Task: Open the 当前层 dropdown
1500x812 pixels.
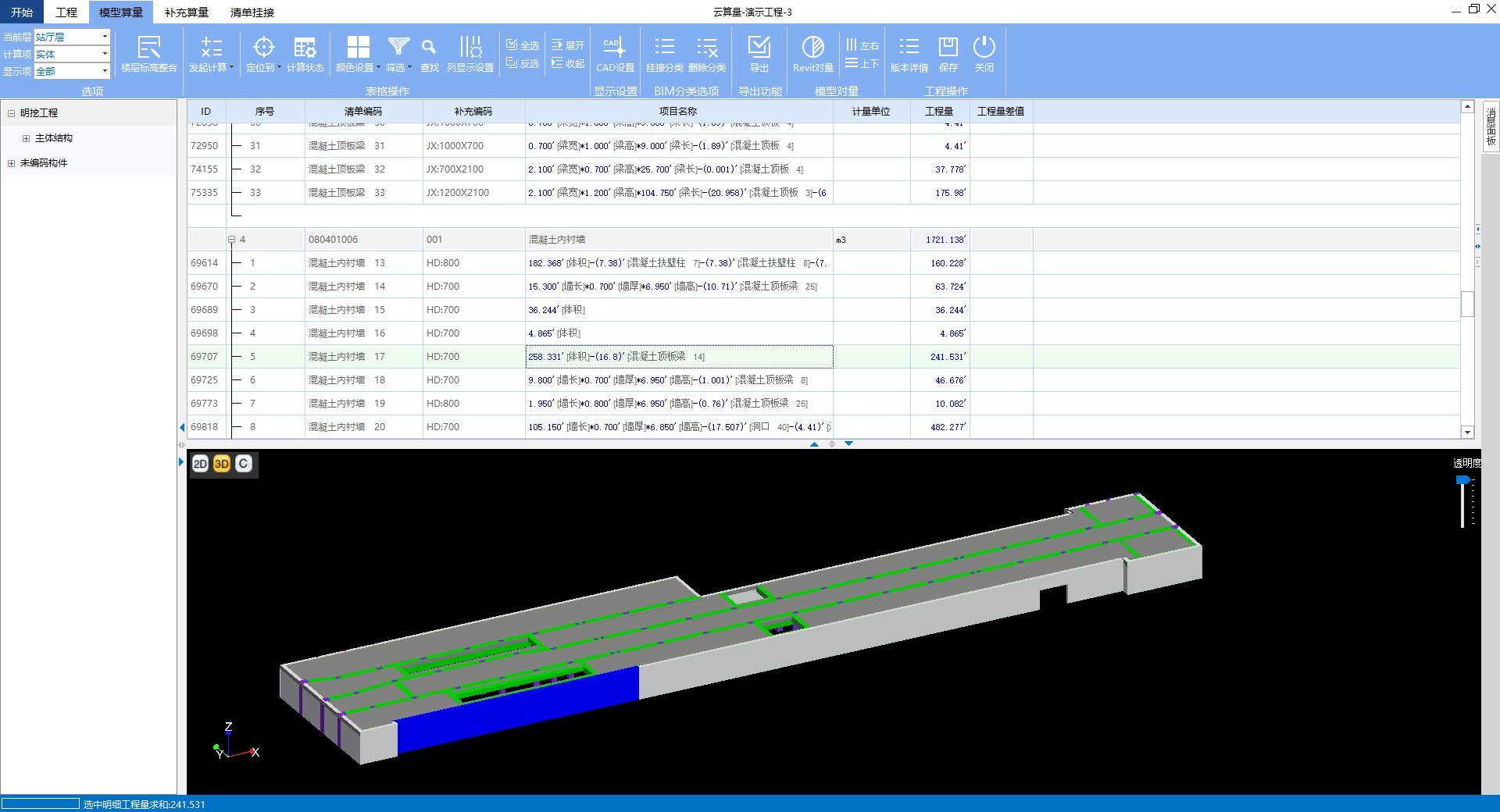Action: (x=105, y=37)
